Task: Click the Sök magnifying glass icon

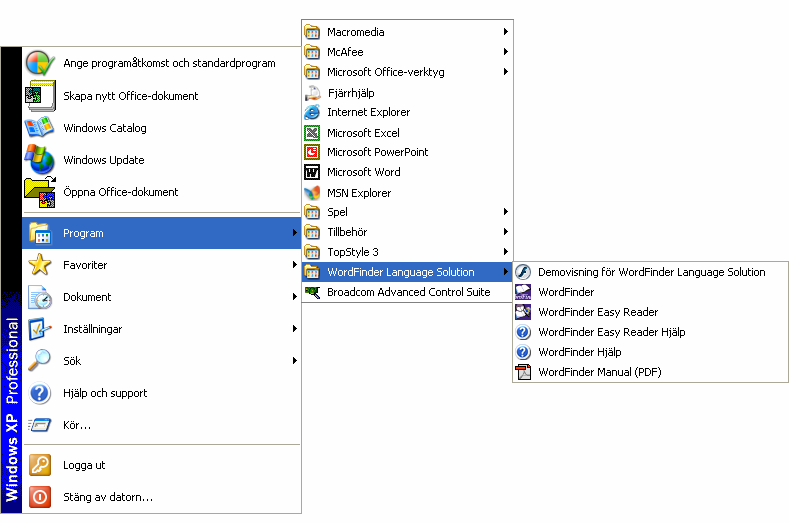Action: pyautogui.click(x=40, y=360)
